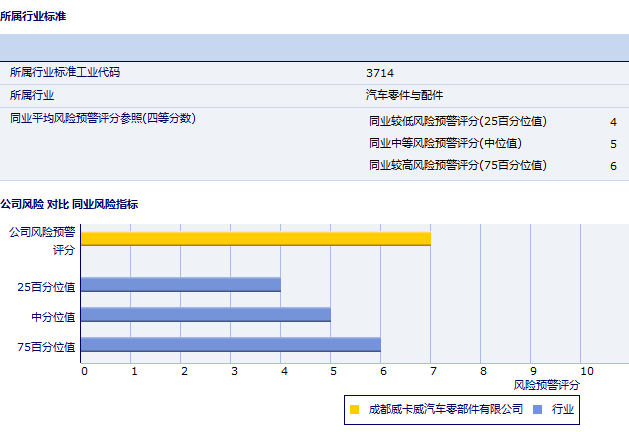Click the 同业中等风险预警评分(中位值) row
The width and height of the screenshot is (629, 432).
tap(445, 143)
